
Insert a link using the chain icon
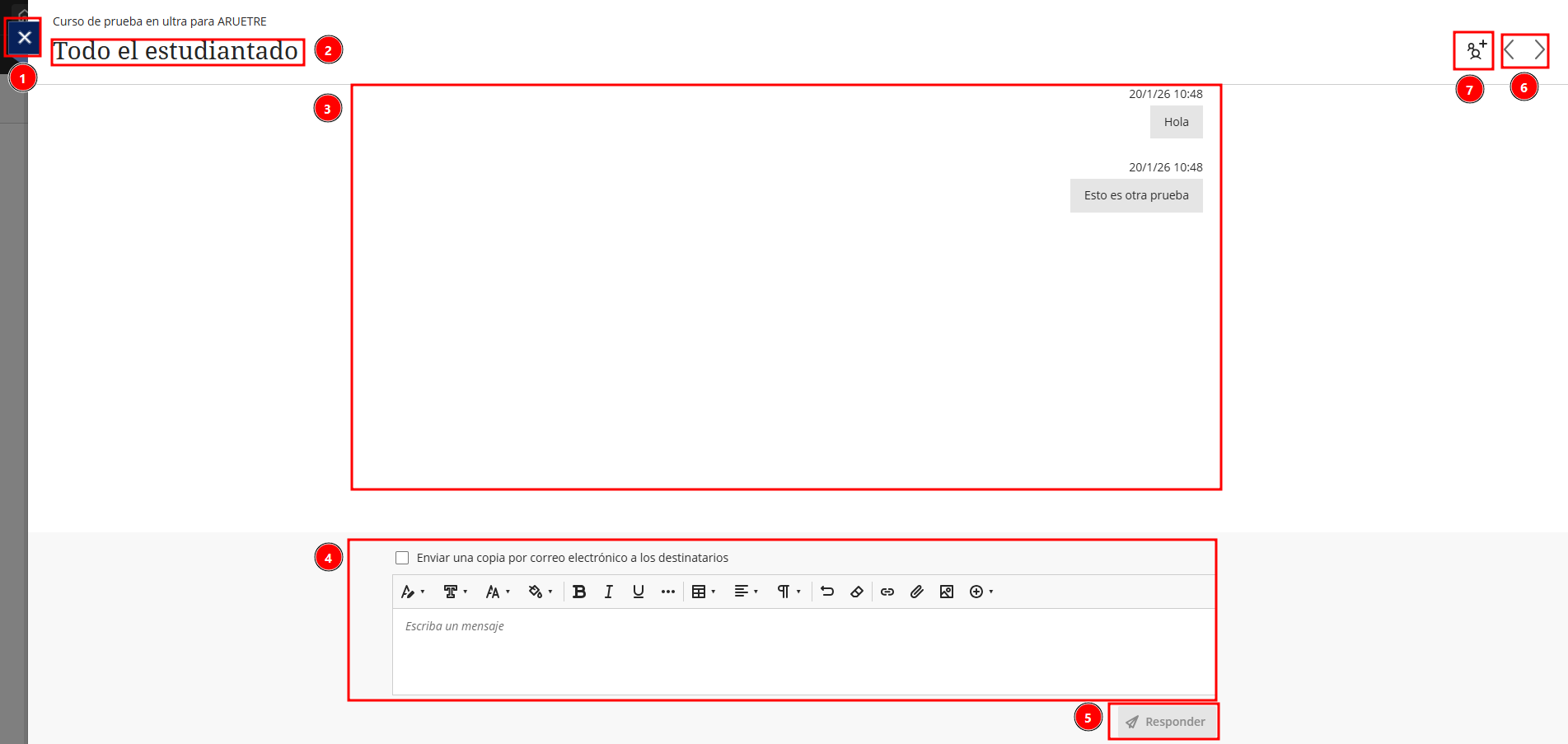coord(887,592)
